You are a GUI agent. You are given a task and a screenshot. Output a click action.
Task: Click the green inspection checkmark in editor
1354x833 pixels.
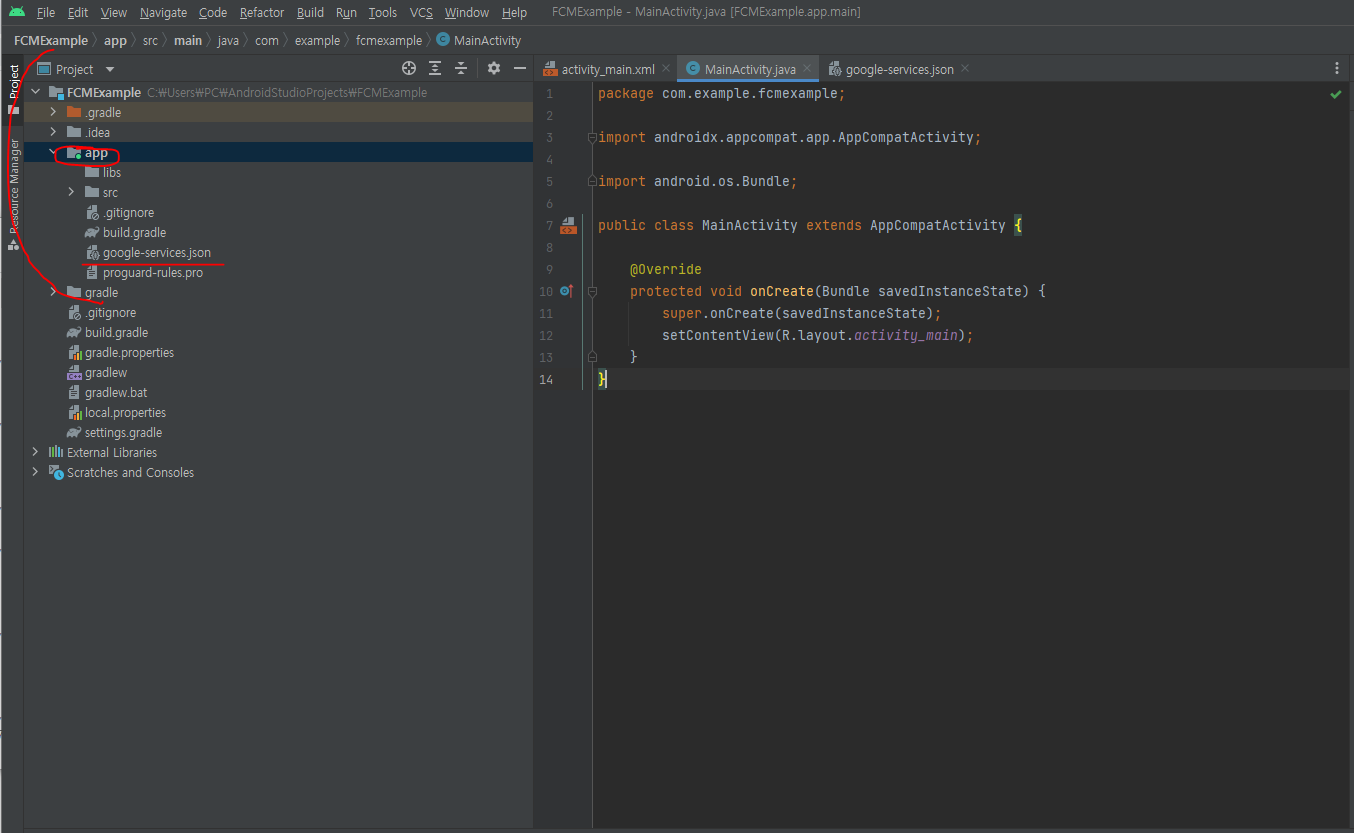1336,94
